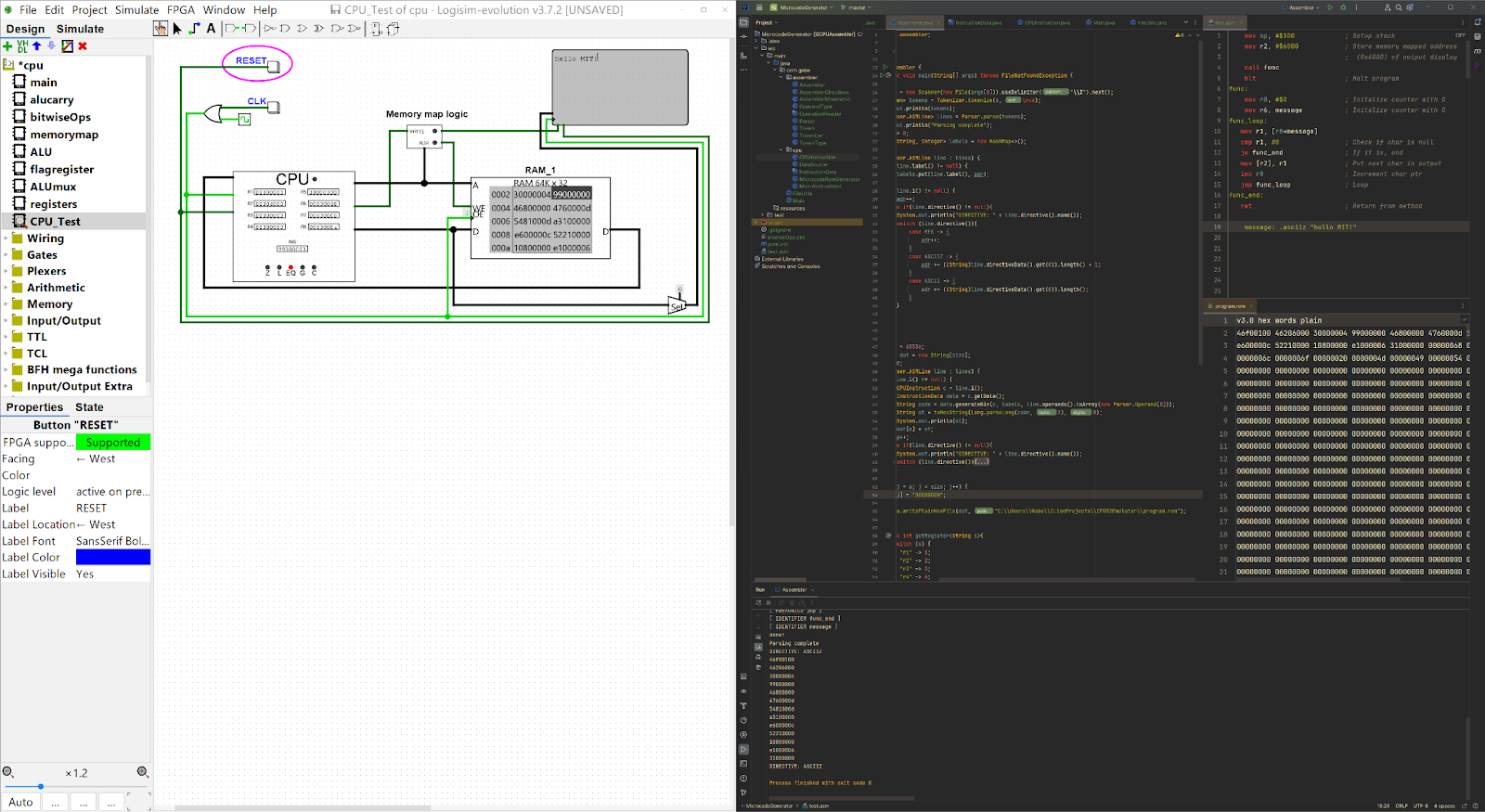Switch to the Simulate tab
Viewport: 1485px width, 812px height.
click(x=80, y=29)
